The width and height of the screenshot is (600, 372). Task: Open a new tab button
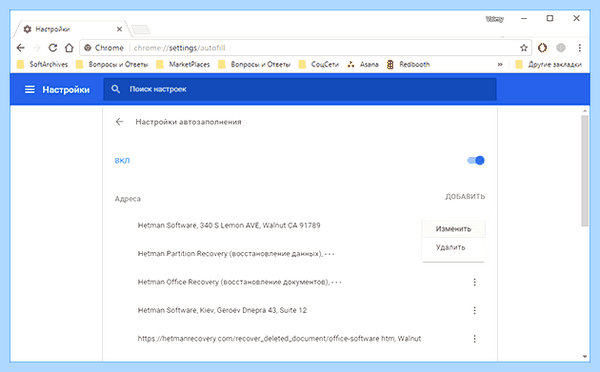click(140, 29)
